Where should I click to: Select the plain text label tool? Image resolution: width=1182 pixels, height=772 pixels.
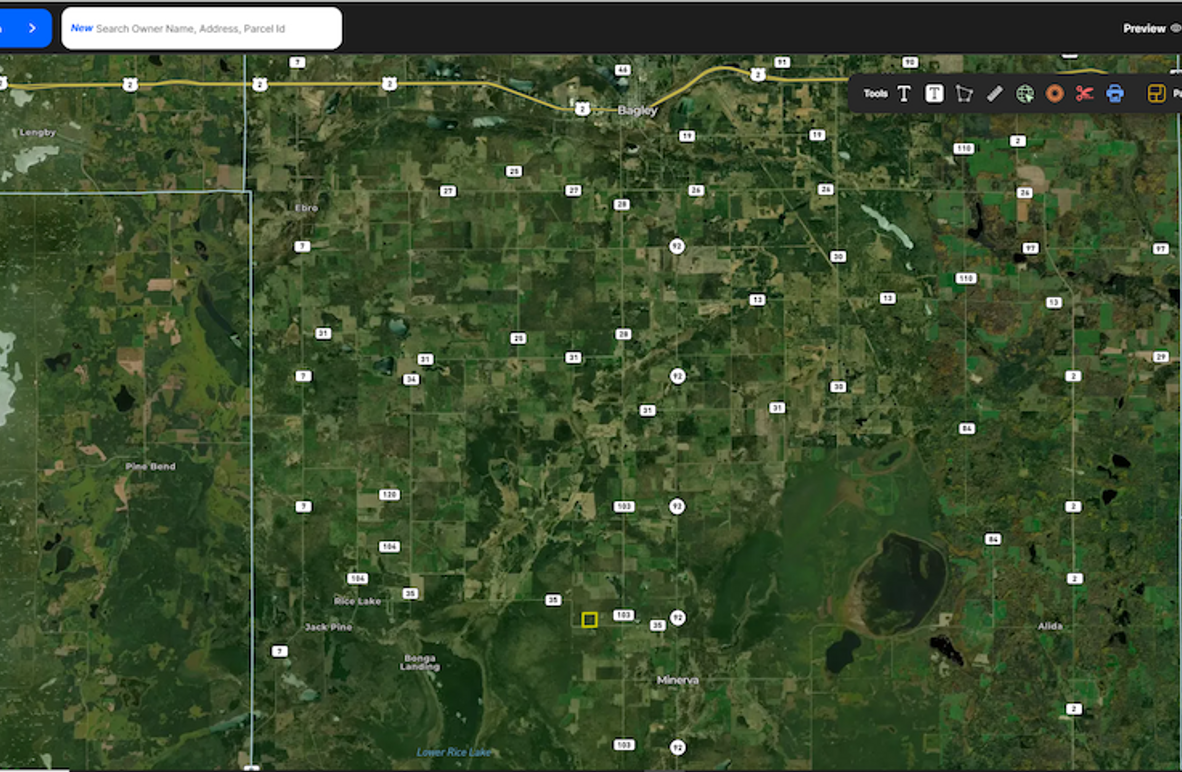tap(904, 94)
